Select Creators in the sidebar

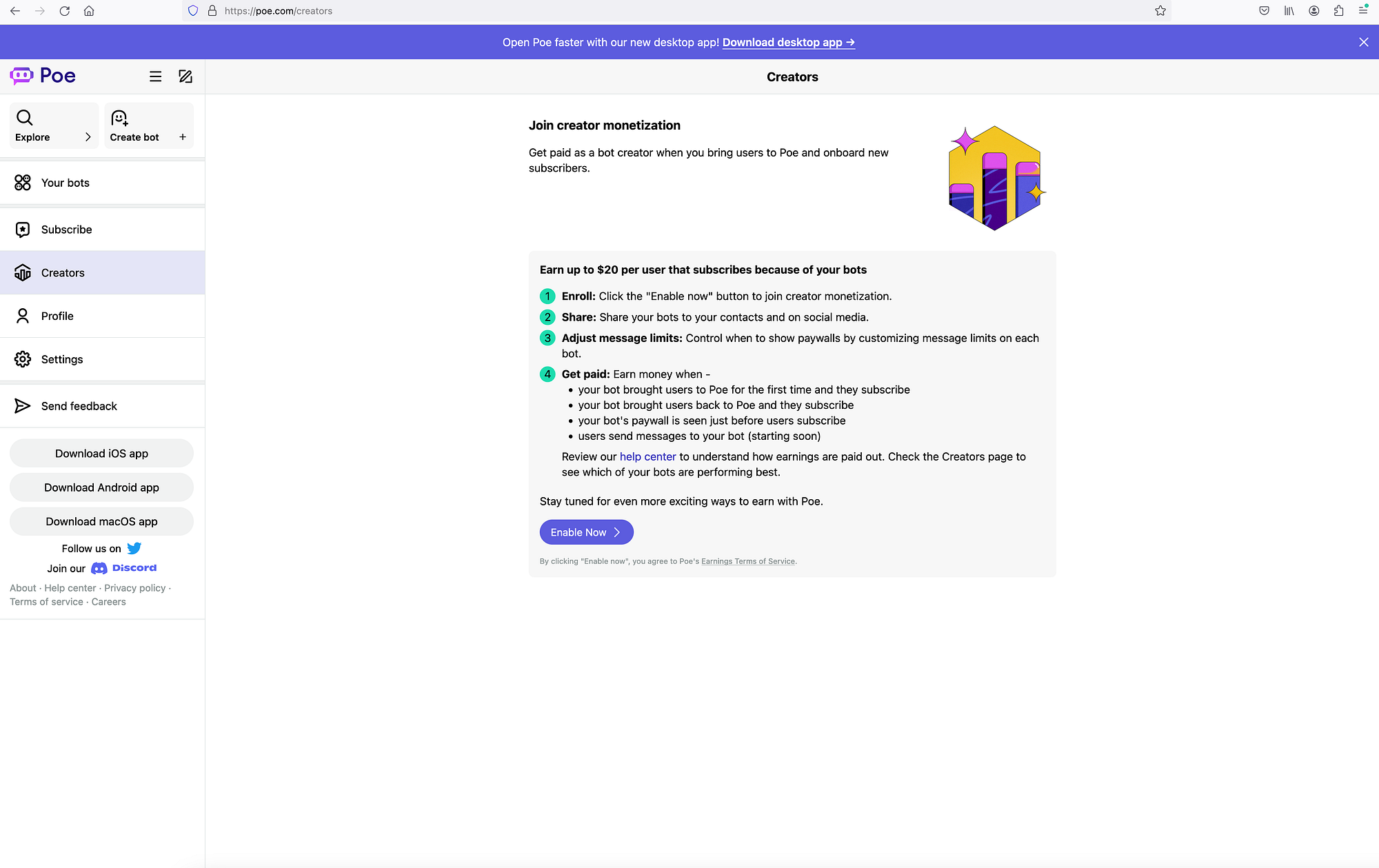103,273
